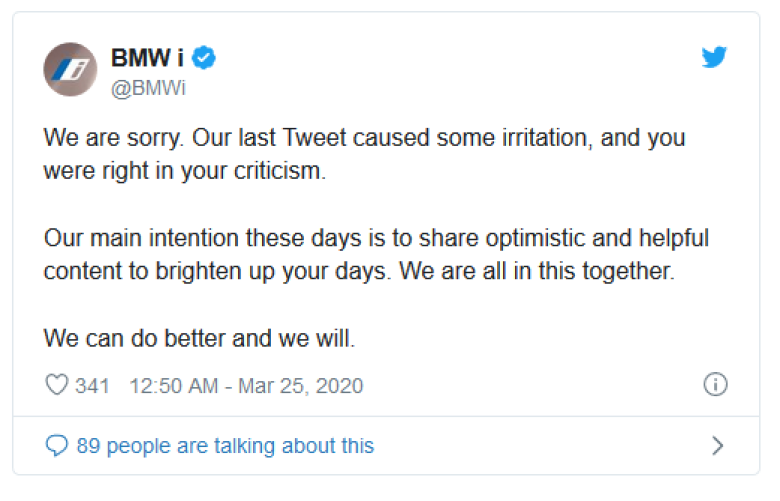Viewport: 780px width, 501px height.
Task: Like the tweet using the heart icon
Action: tap(57, 385)
